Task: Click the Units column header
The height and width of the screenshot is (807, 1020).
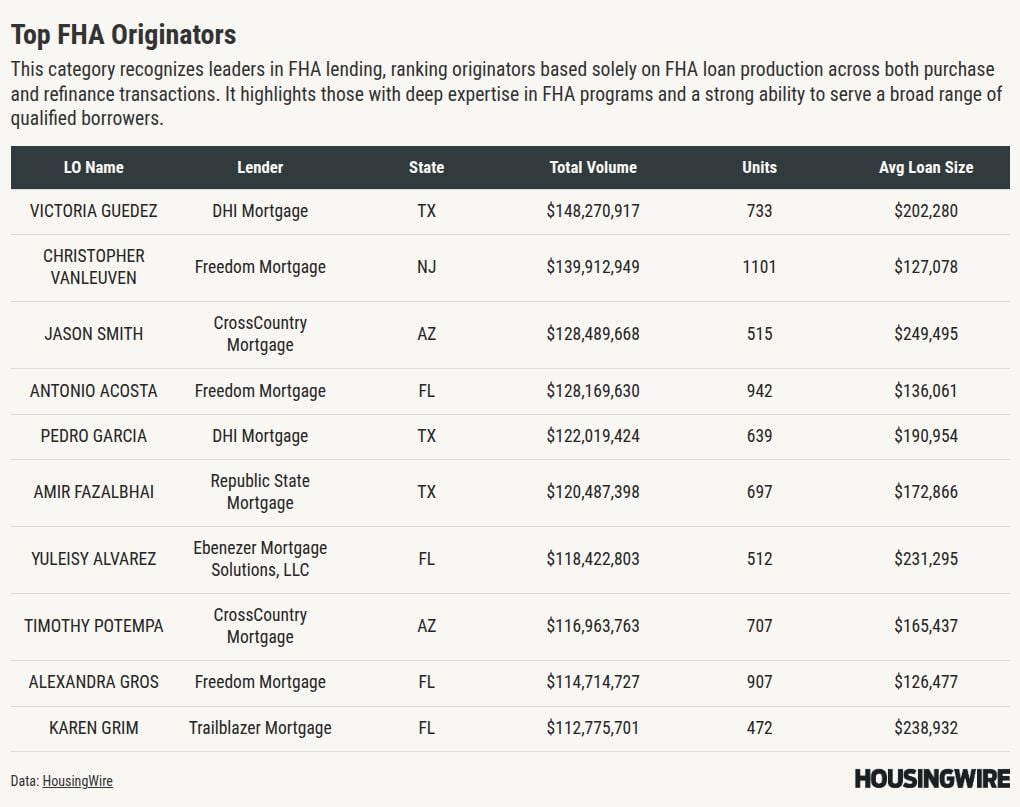Action: [759, 167]
